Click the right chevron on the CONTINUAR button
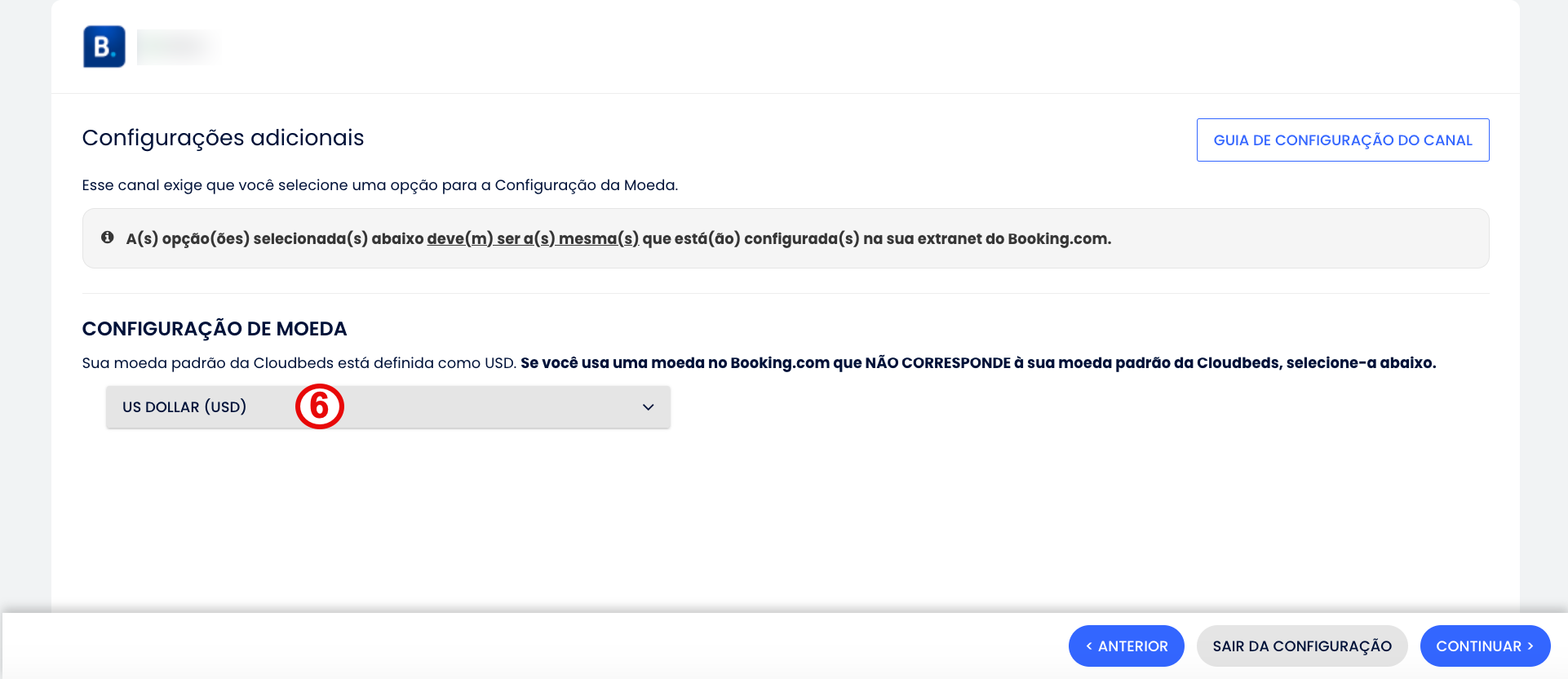1568x679 pixels. (1530, 646)
